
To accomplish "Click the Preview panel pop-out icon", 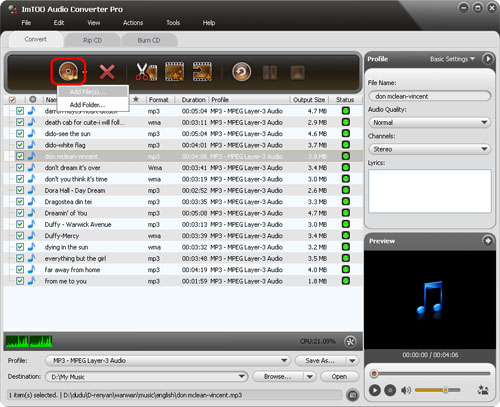I will click(x=488, y=241).
